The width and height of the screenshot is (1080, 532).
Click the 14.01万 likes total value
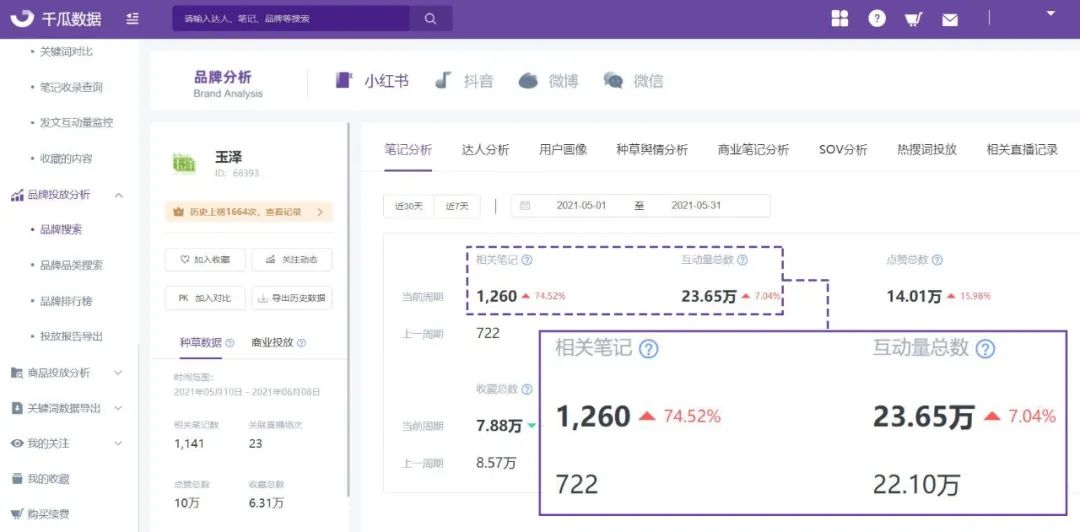click(x=914, y=297)
